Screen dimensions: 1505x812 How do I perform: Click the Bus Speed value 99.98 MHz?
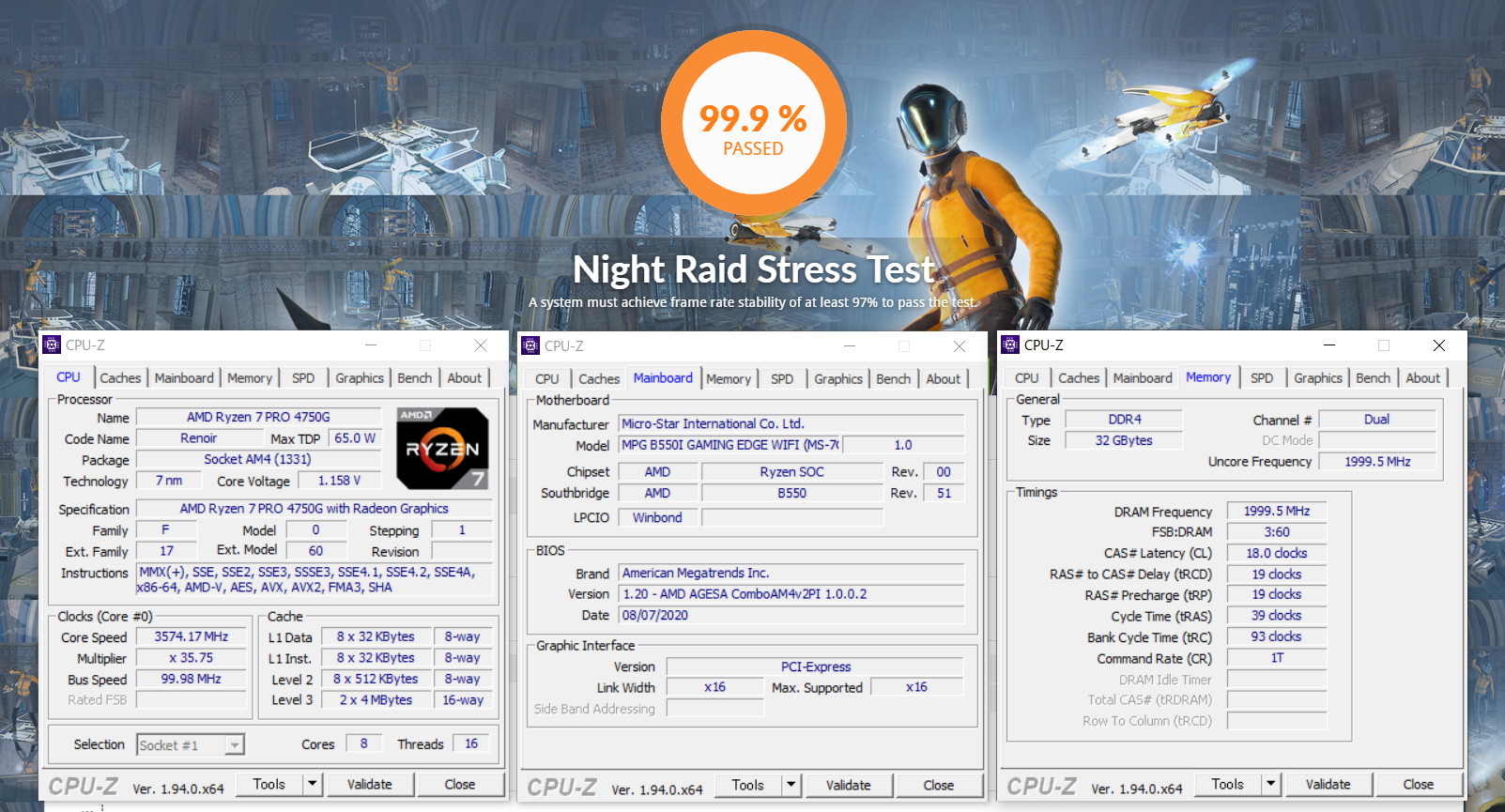tap(192, 679)
